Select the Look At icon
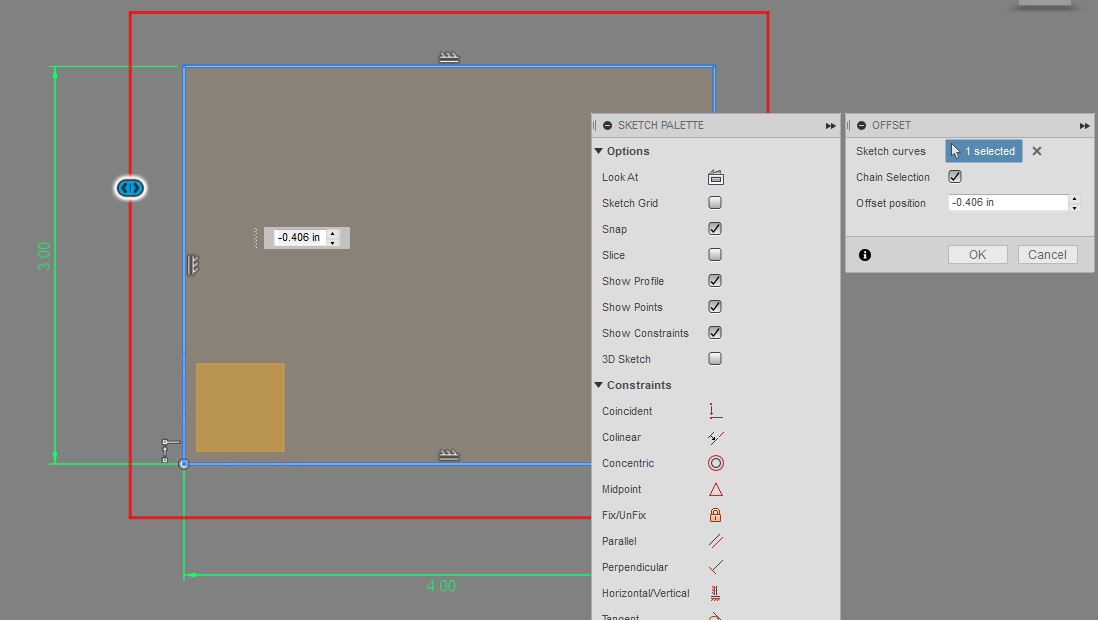Screen dimensions: 1098x620 (715, 176)
